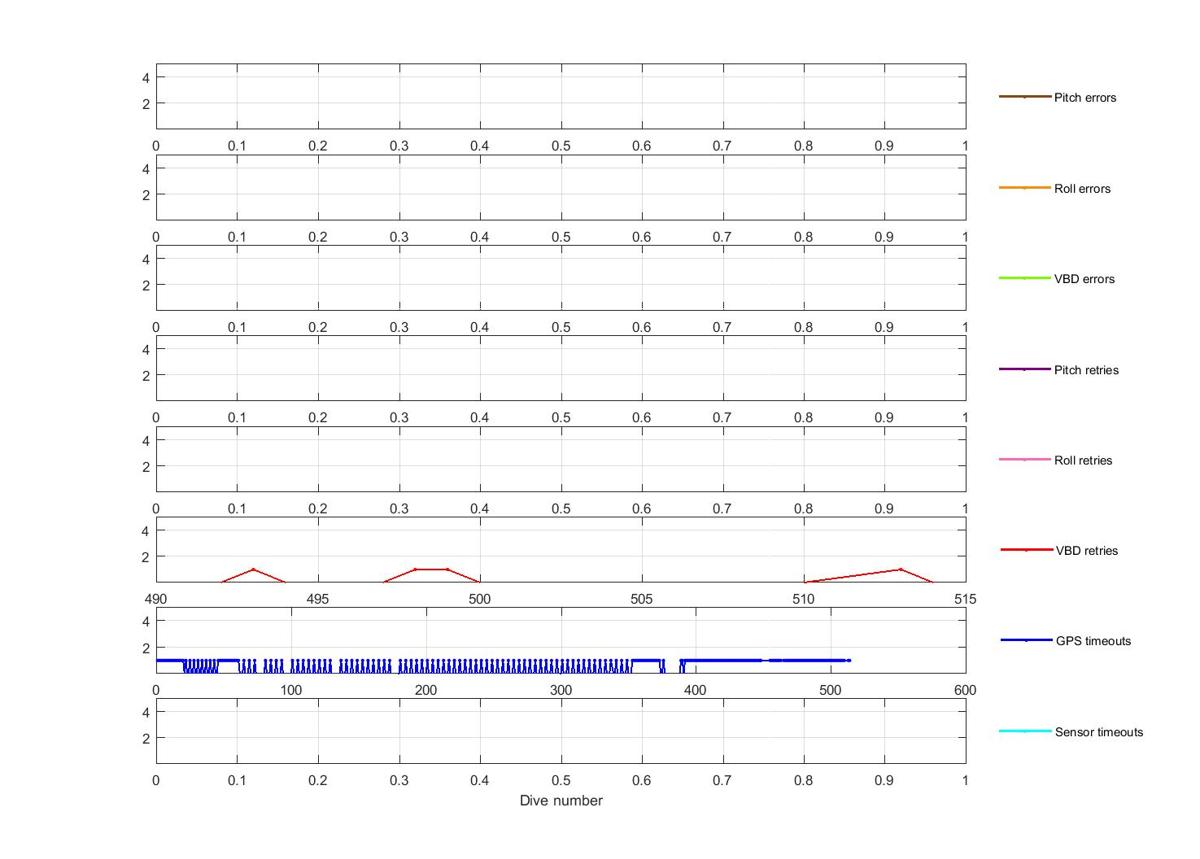
Task: Click the '400' tick on GPS timeouts axis
Action: (x=695, y=690)
